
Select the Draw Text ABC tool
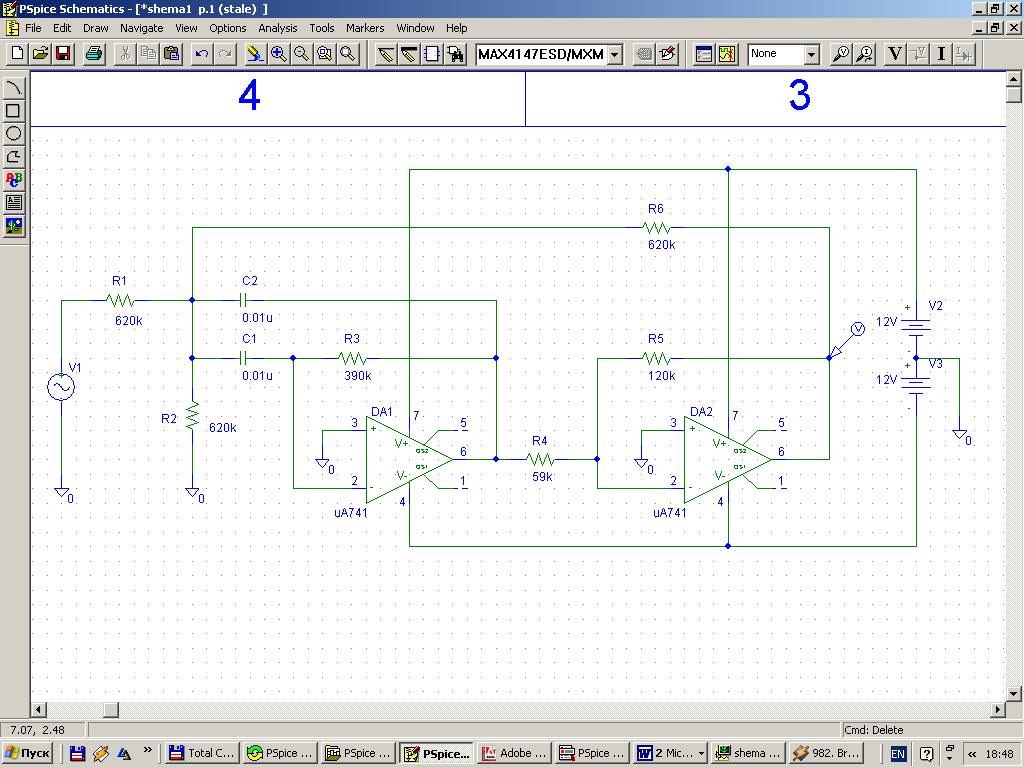[14, 180]
